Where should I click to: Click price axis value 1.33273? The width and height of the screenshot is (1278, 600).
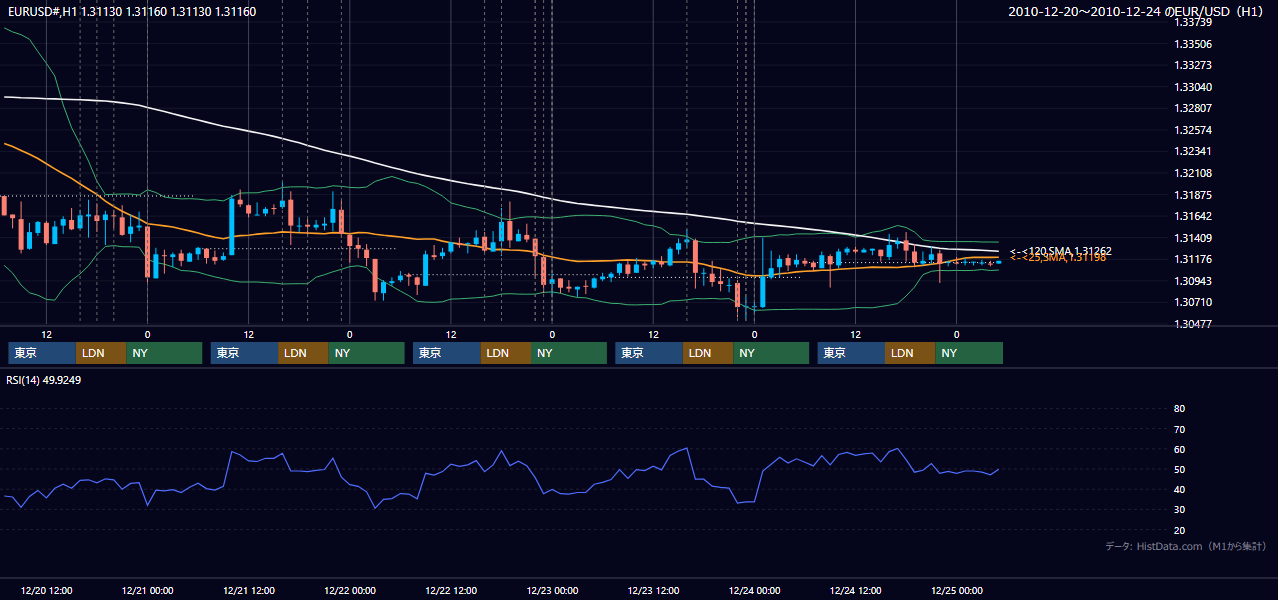[x=1193, y=65]
